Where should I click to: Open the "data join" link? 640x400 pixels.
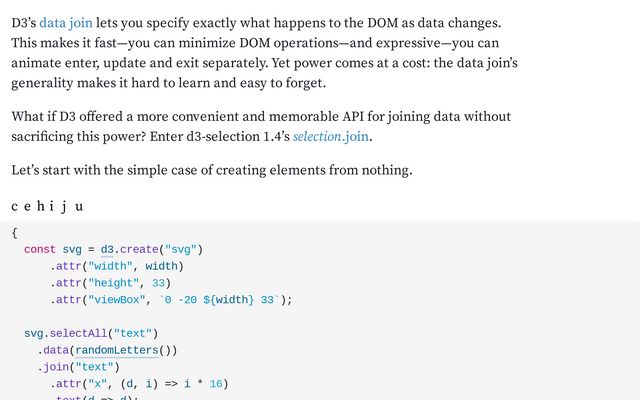pyautogui.click(x=65, y=22)
